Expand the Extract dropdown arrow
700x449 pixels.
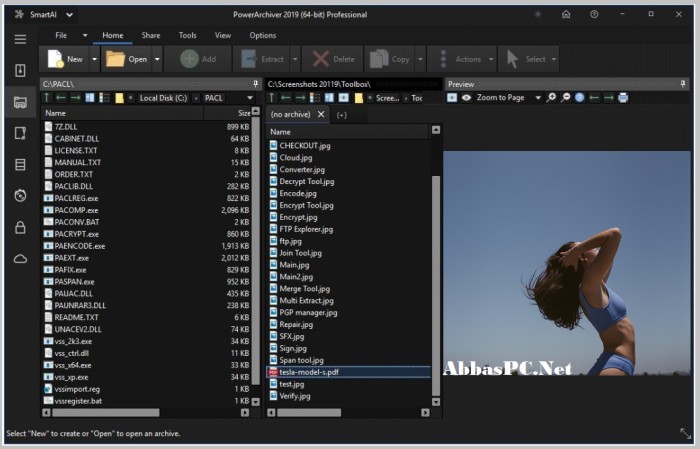point(295,59)
